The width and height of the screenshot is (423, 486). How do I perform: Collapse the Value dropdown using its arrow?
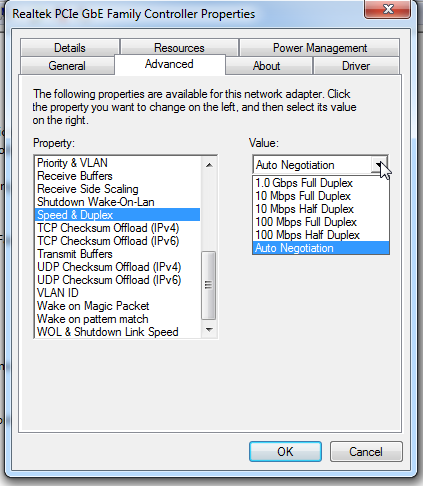click(379, 165)
